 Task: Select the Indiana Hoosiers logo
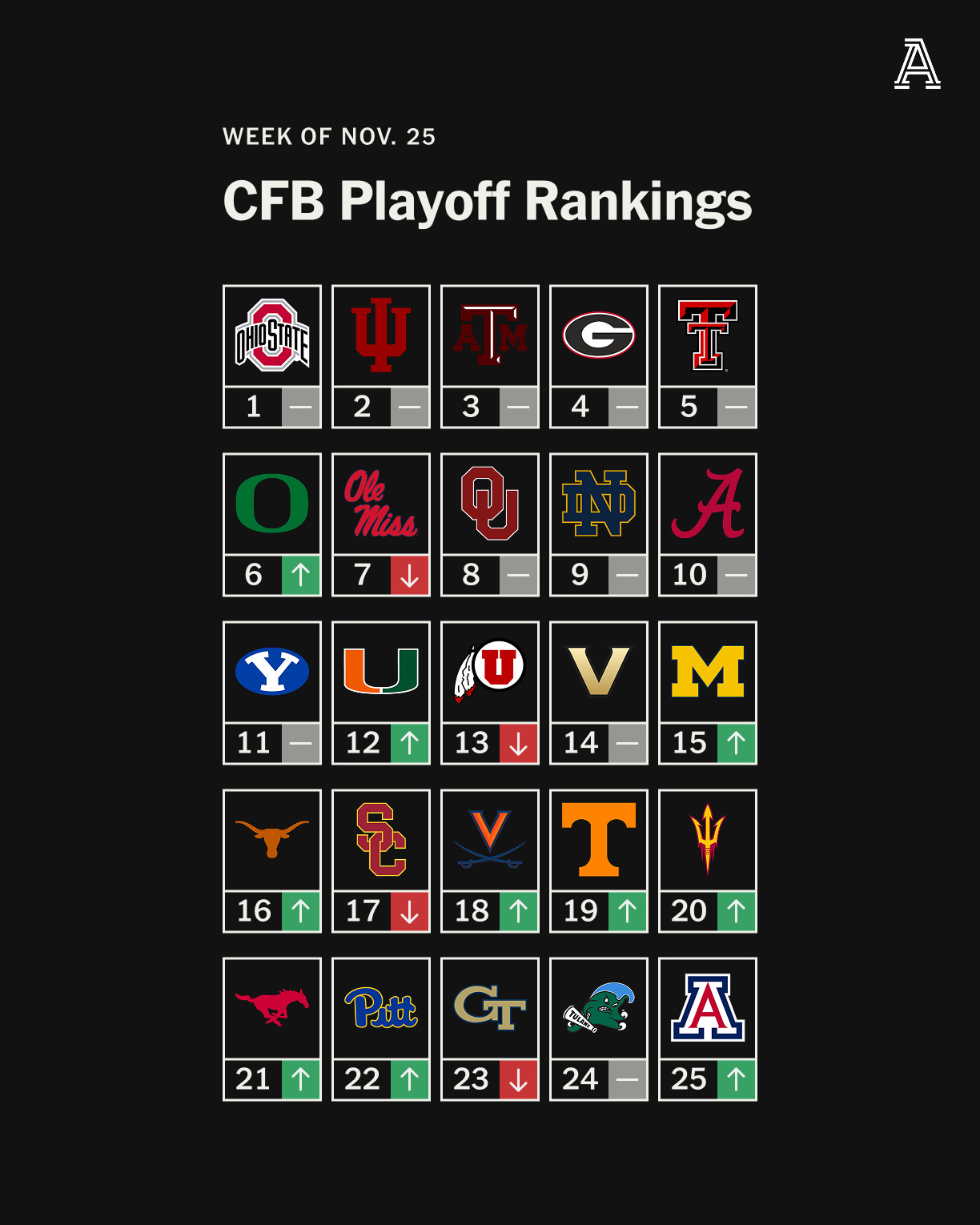tap(381, 335)
